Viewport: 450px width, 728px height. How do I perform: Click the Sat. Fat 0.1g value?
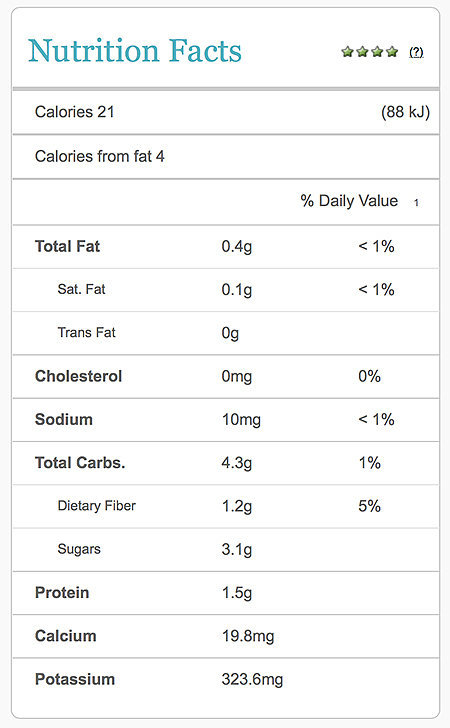[237, 290]
